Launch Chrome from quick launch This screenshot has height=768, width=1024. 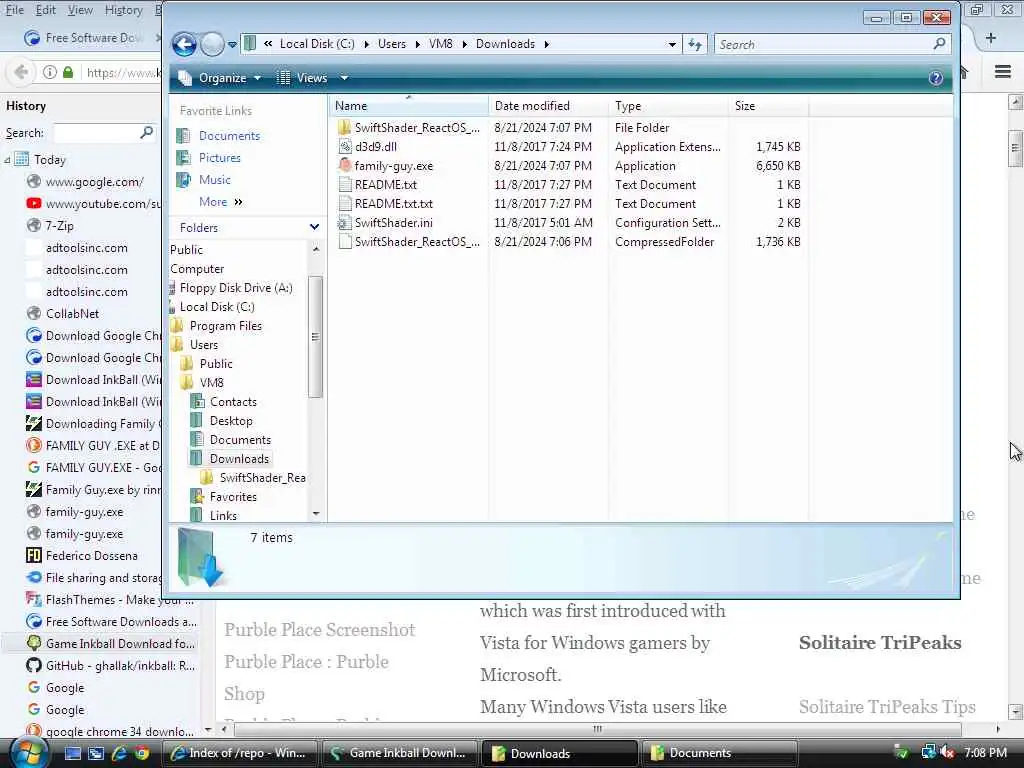click(x=141, y=753)
